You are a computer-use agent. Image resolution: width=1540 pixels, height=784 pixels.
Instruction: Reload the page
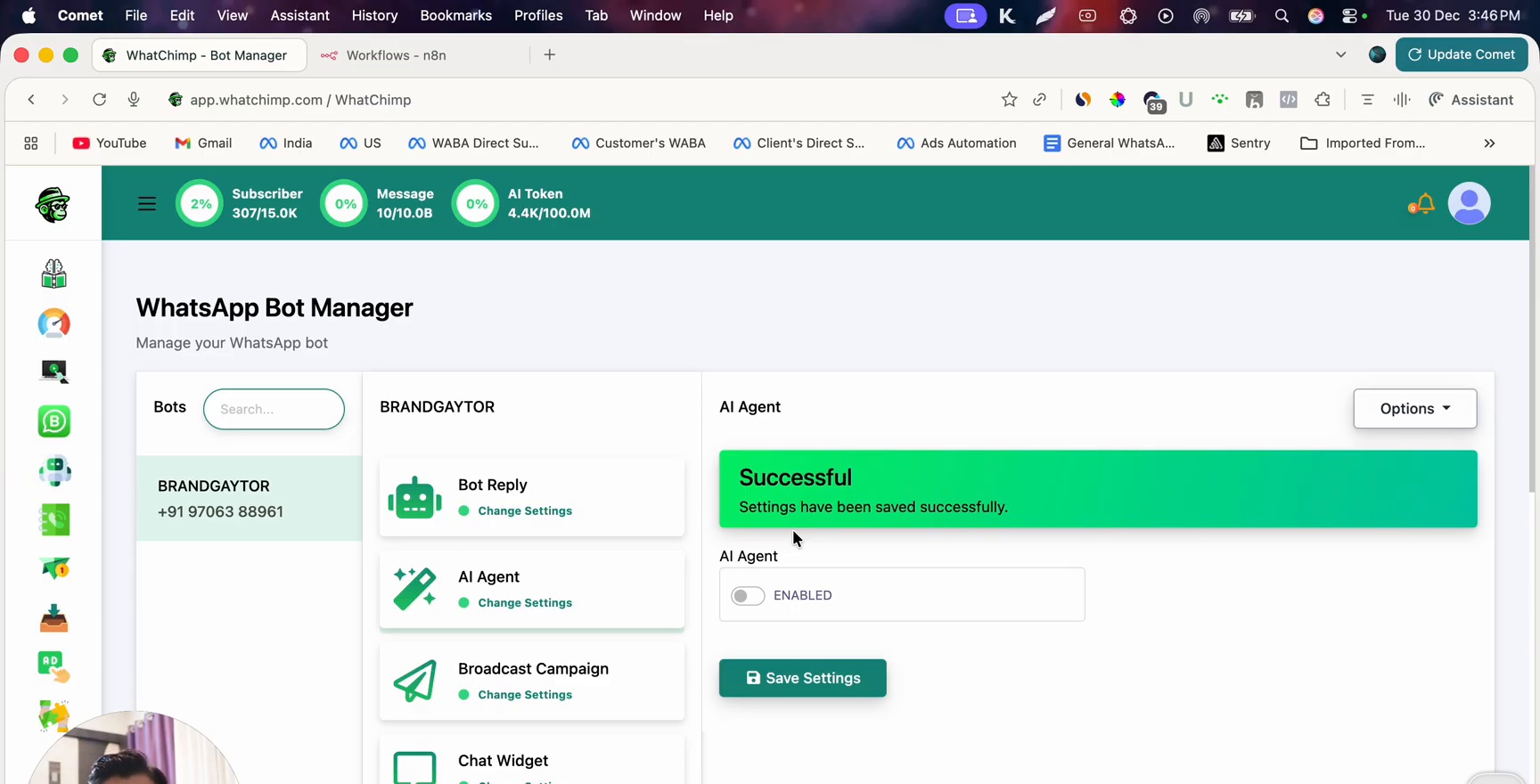[99, 100]
